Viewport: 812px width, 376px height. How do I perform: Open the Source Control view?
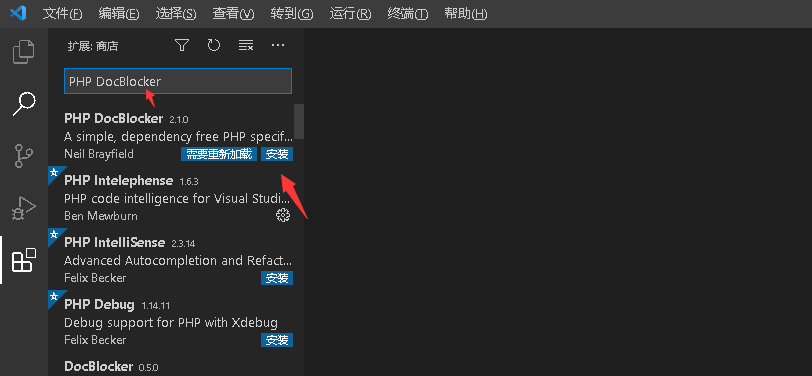click(24, 156)
